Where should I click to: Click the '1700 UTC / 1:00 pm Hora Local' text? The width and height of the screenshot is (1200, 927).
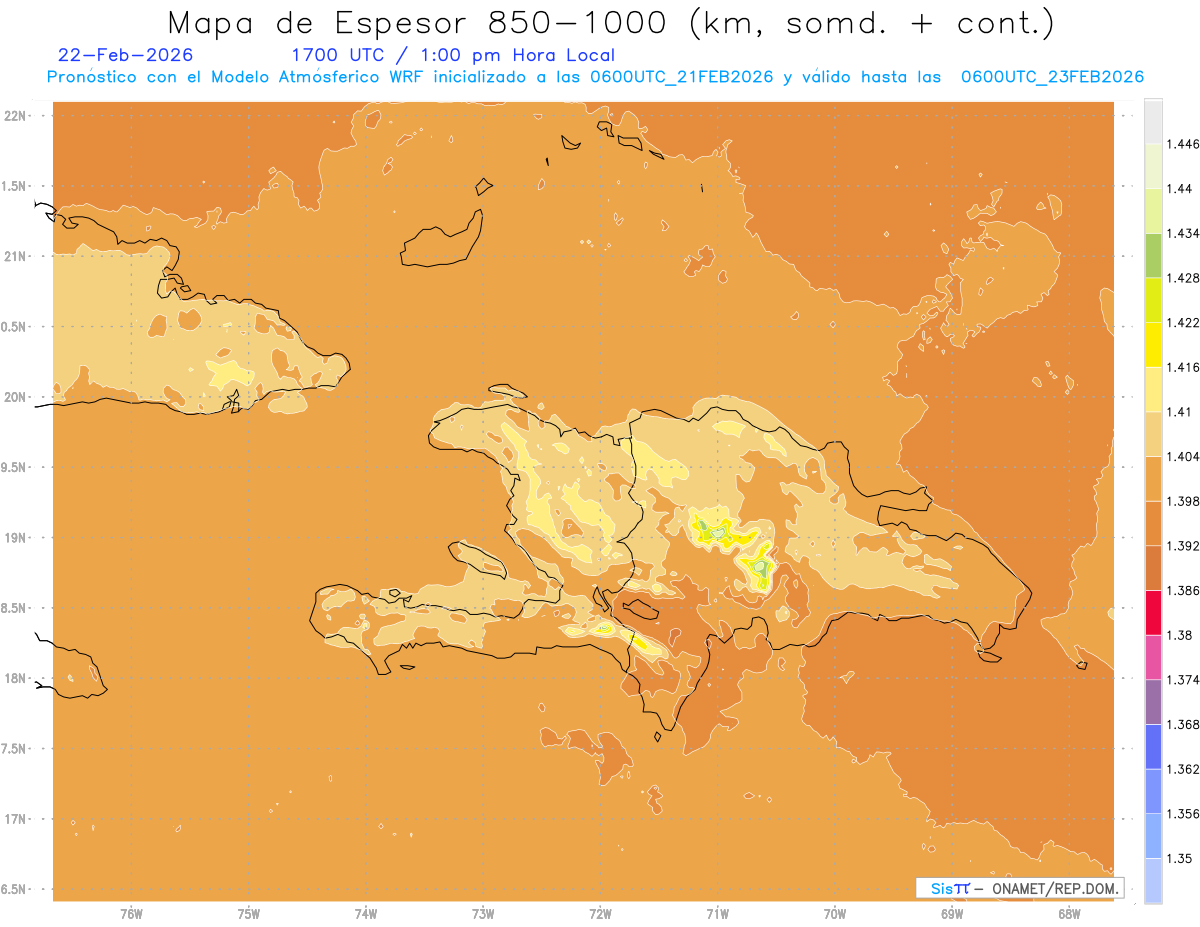coord(453,55)
